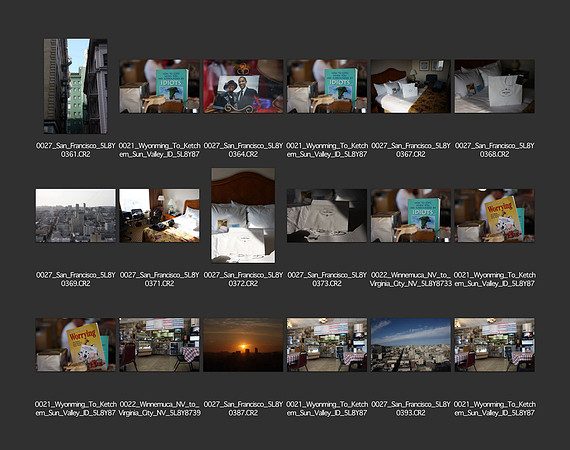The image size is (570, 450).
Task: Open the vertical headboard and pillows thumbnail
Action: tap(243, 215)
